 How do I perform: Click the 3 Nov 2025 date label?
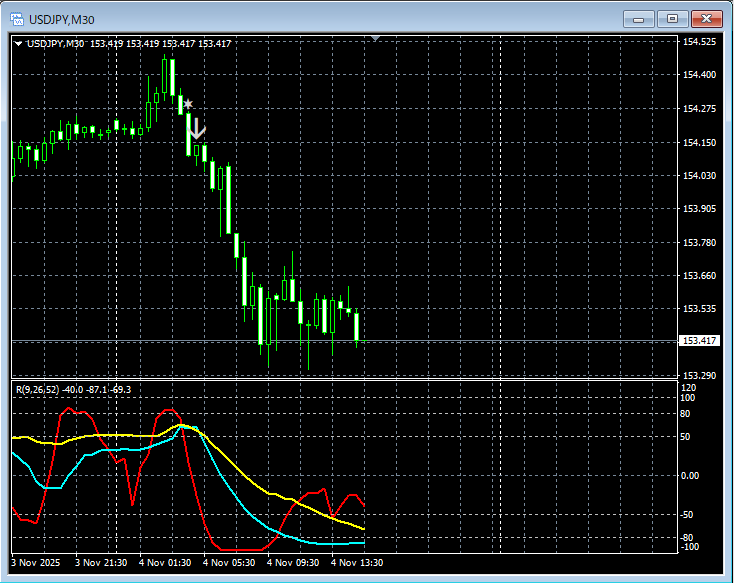[x=37, y=563]
